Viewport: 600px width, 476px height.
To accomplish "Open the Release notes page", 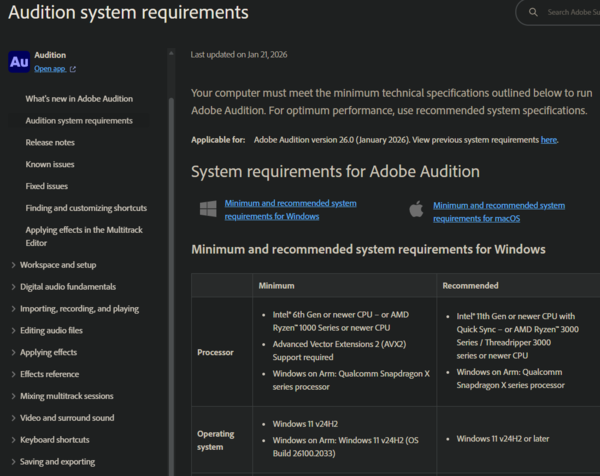I will 50,142.
